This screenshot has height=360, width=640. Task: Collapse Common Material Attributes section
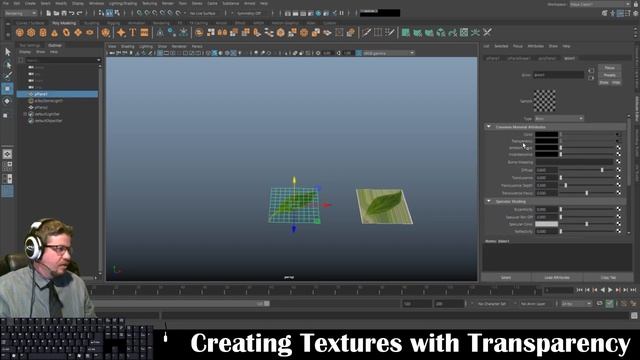(489, 127)
